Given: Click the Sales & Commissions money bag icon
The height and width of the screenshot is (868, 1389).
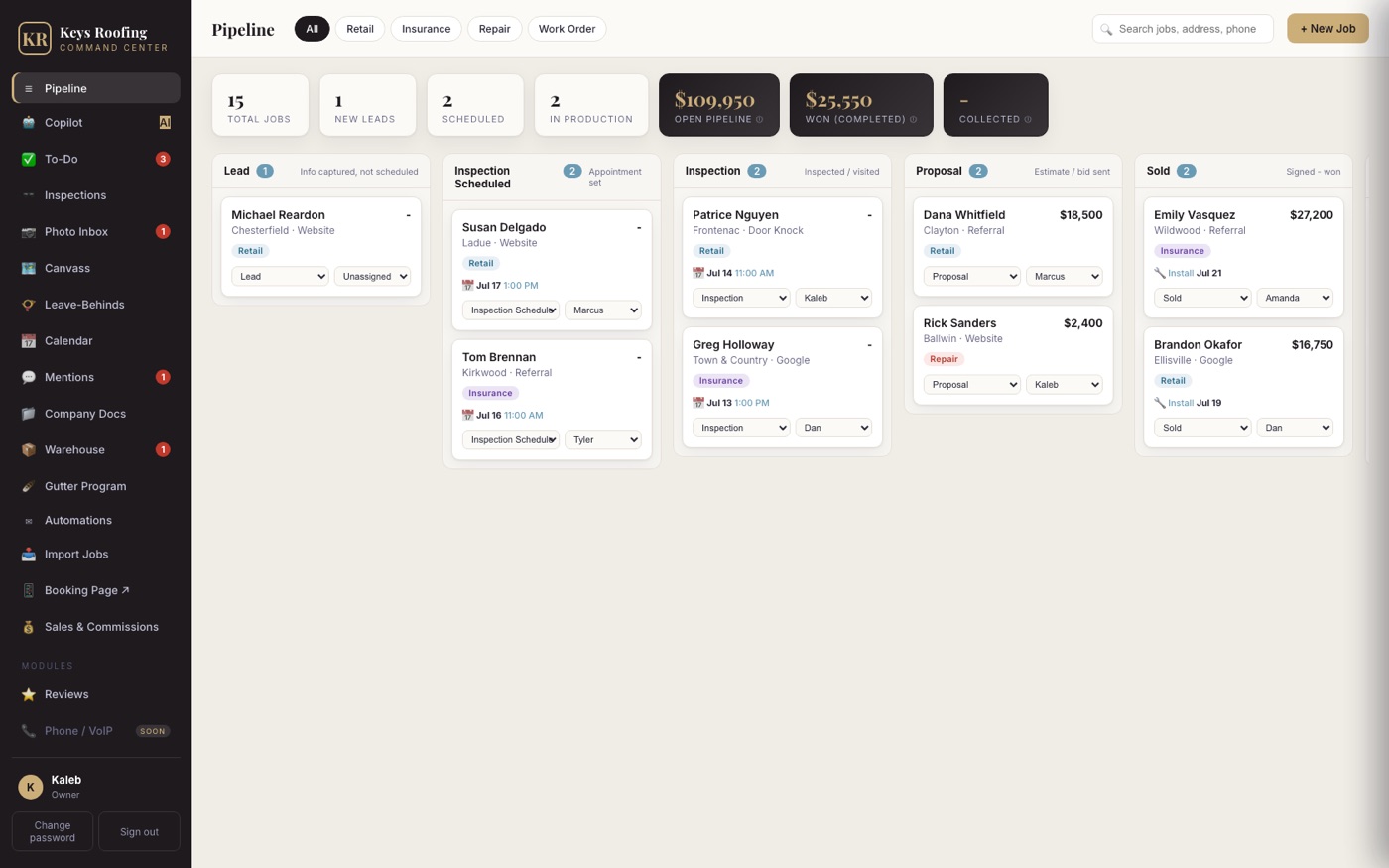Looking at the screenshot, I should pos(29,627).
